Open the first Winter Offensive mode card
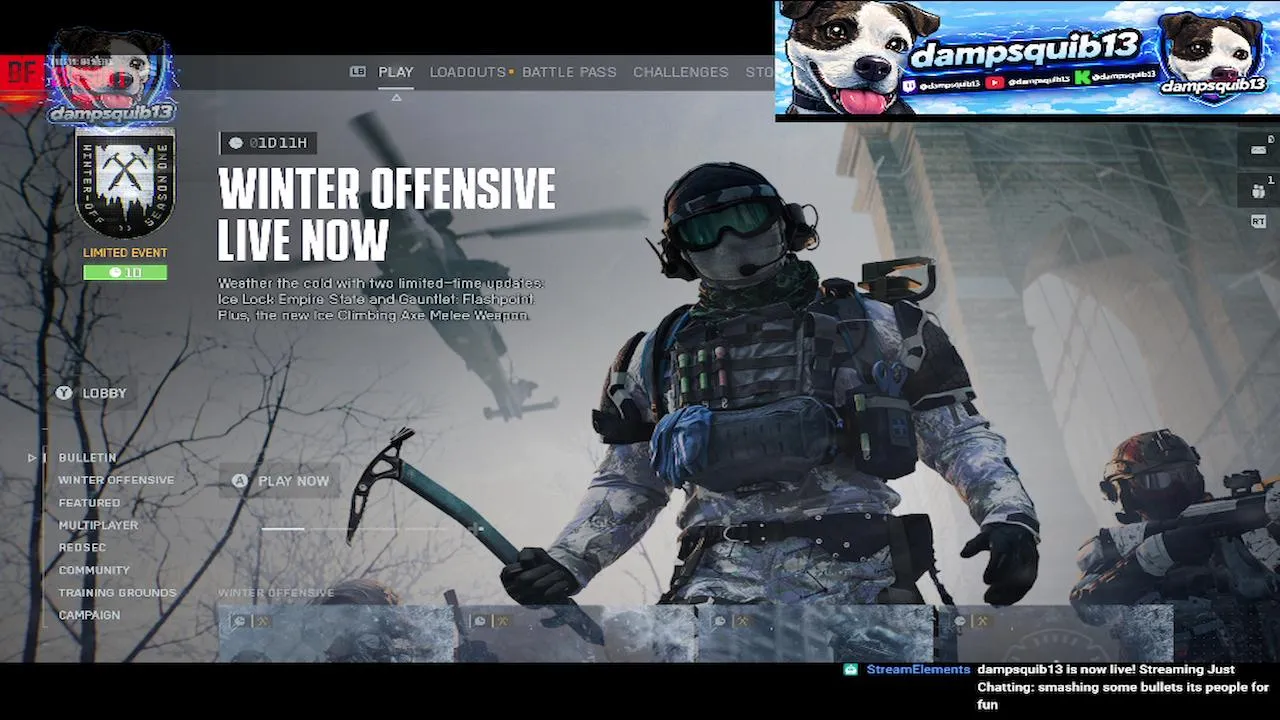 [x=335, y=634]
